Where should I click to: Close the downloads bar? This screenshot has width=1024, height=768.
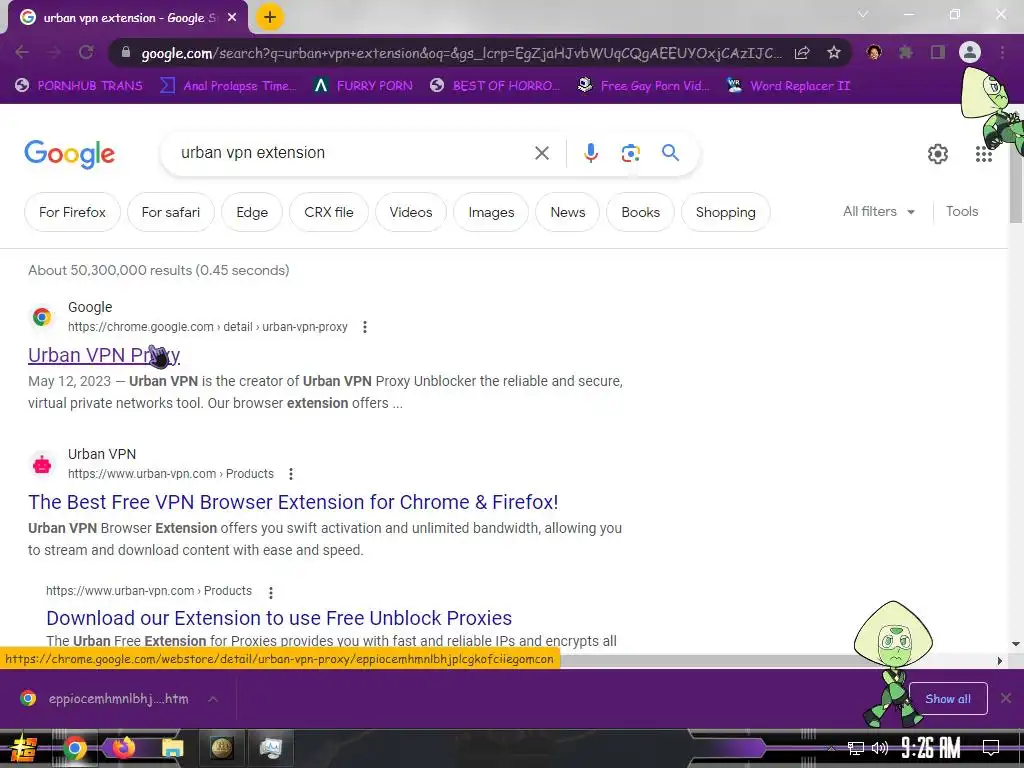coord(1006,699)
